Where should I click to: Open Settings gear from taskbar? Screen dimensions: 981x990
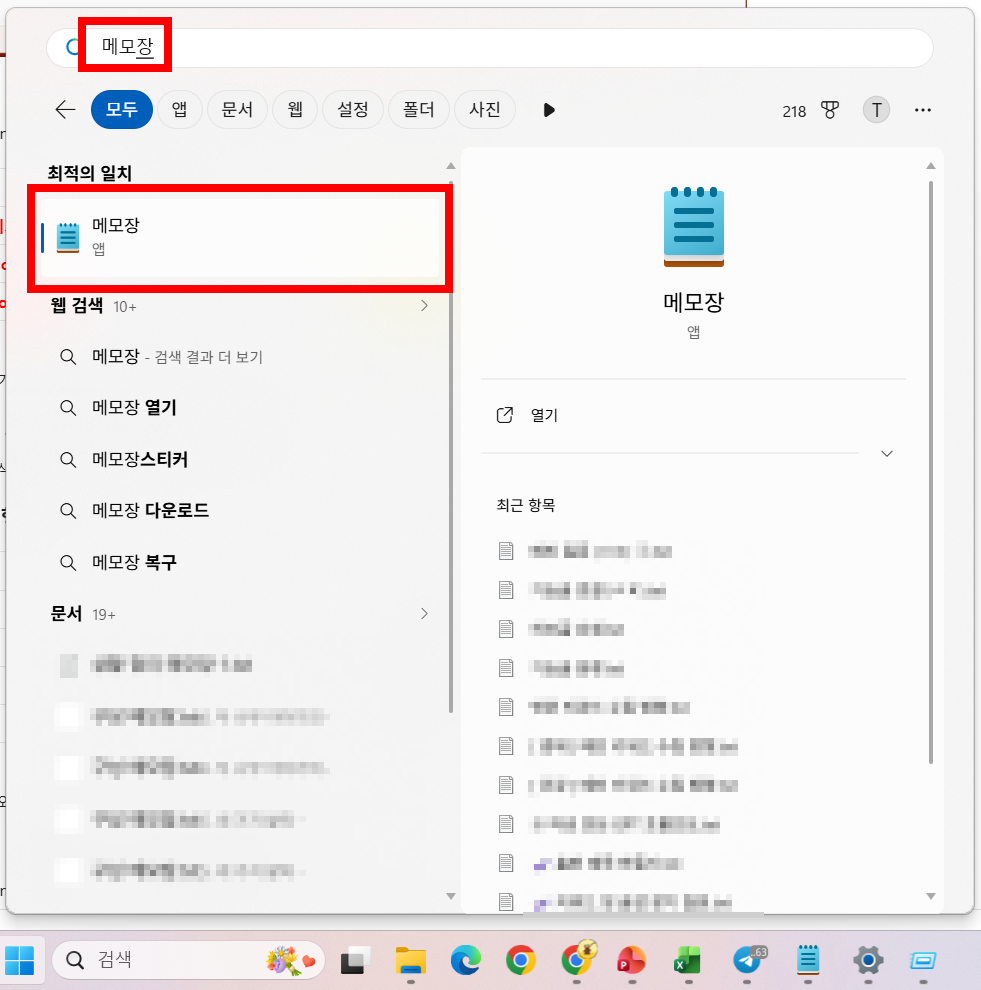[868, 961]
